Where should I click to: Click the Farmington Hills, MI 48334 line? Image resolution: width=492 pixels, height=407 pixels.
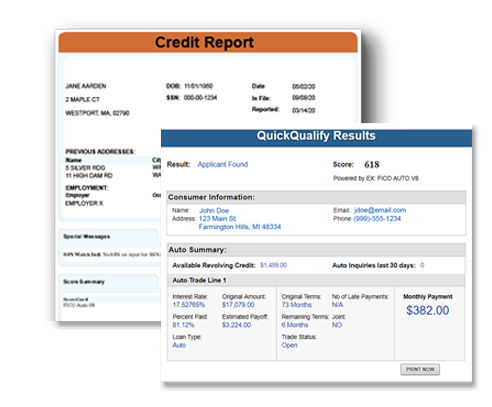[x=240, y=227]
